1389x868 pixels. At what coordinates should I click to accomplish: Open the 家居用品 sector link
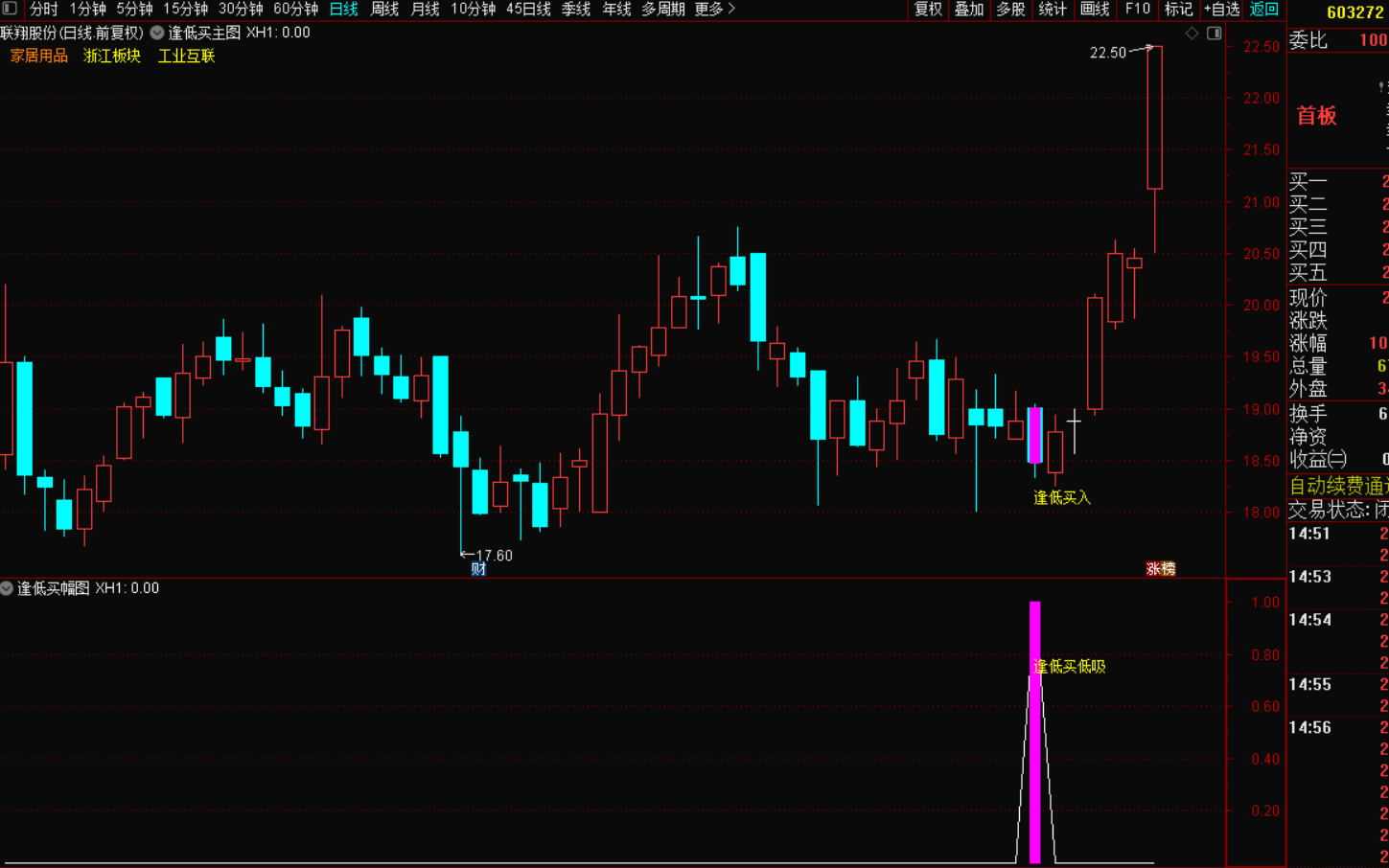(x=39, y=56)
